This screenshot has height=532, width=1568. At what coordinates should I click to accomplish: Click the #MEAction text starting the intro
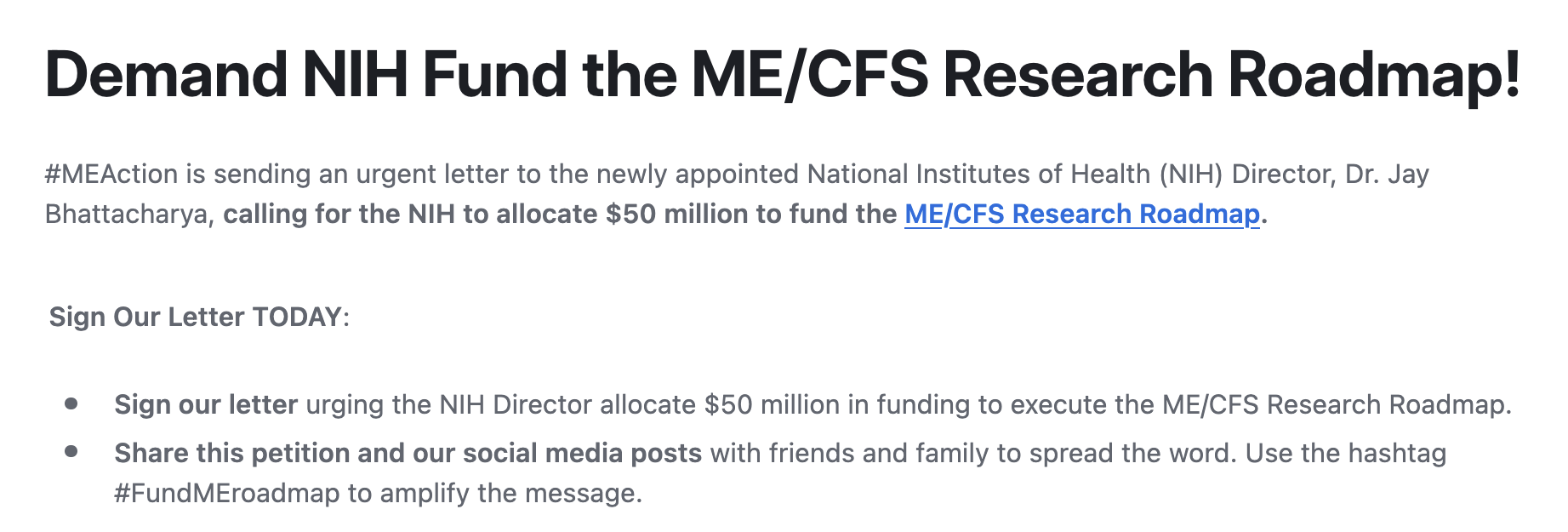111,174
